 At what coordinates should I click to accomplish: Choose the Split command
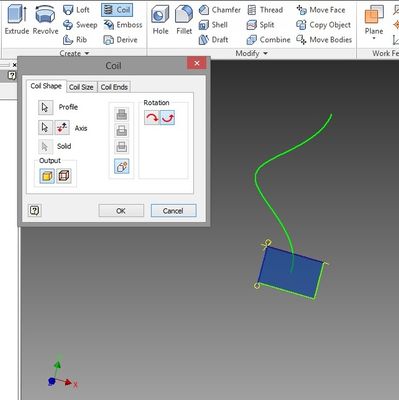coord(260,25)
